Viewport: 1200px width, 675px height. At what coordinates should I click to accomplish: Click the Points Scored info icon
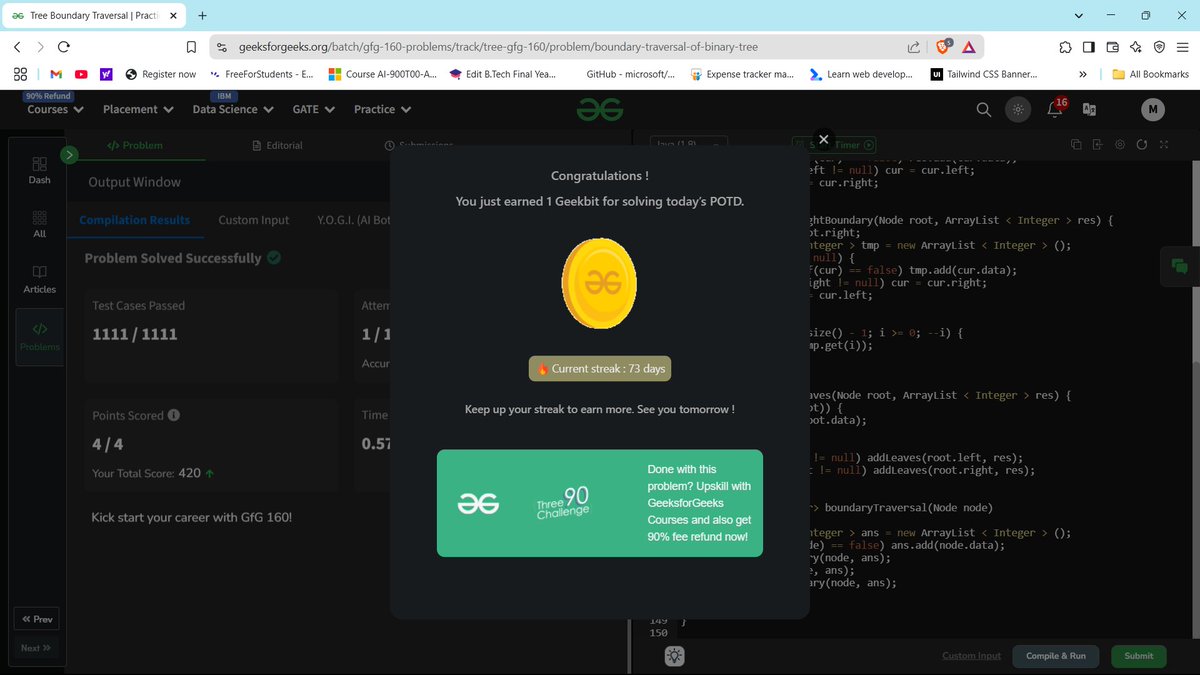click(x=174, y=415)
